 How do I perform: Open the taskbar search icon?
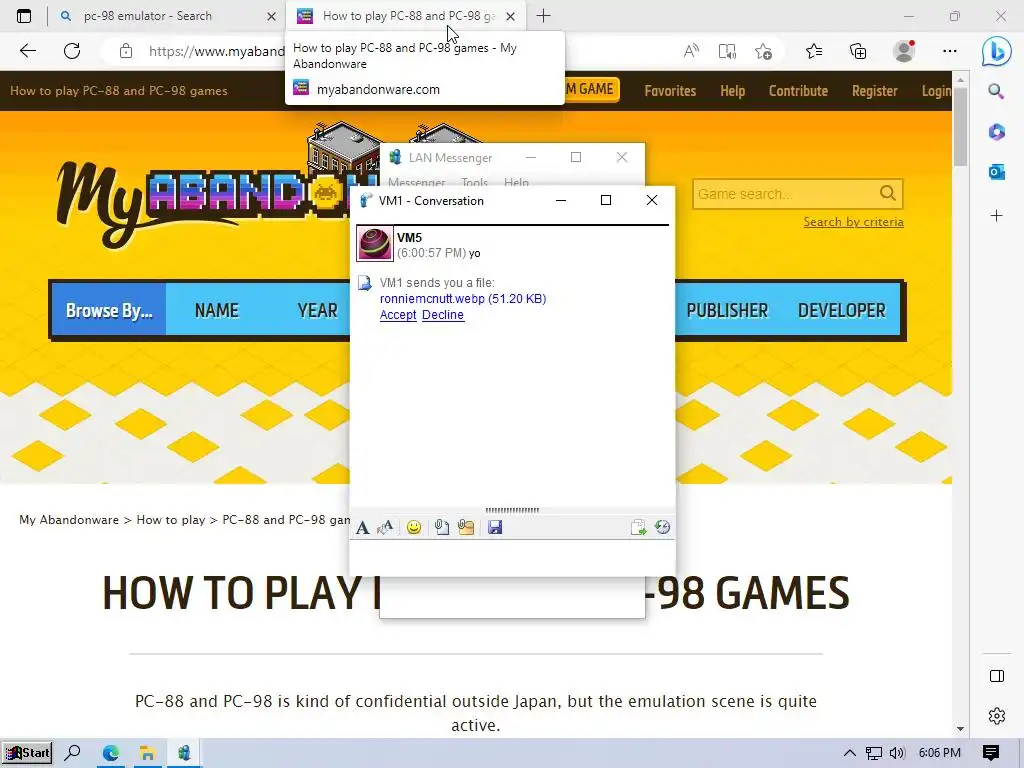click(x=72, y=753)
